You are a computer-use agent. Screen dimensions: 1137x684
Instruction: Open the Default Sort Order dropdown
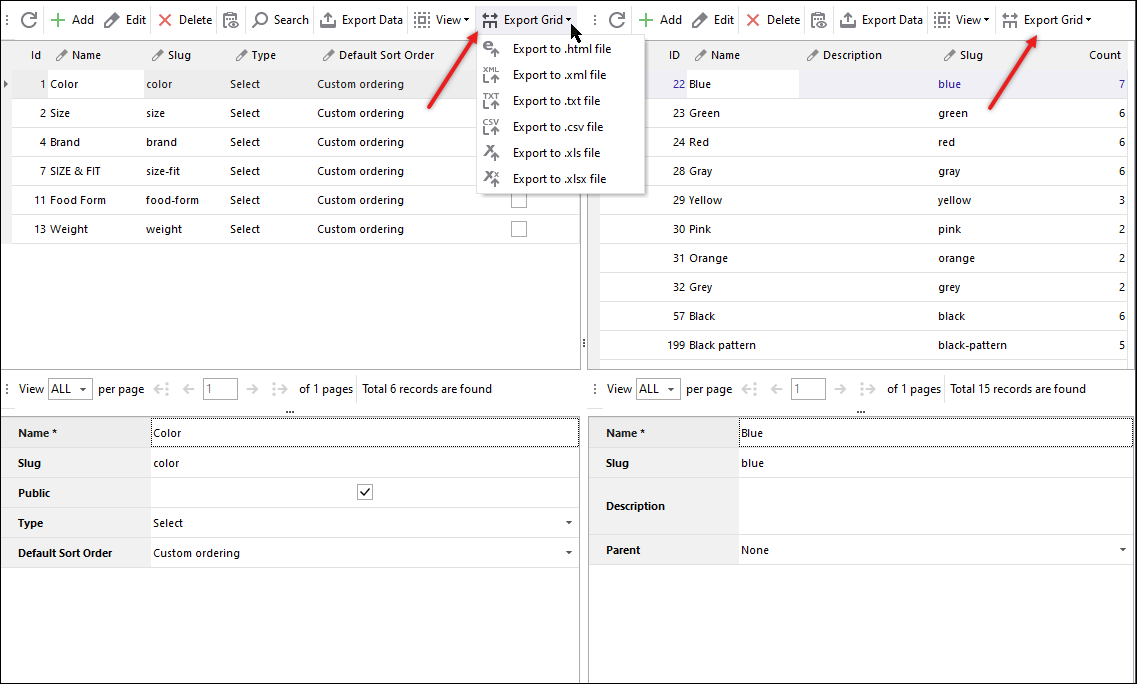point(568,551)
